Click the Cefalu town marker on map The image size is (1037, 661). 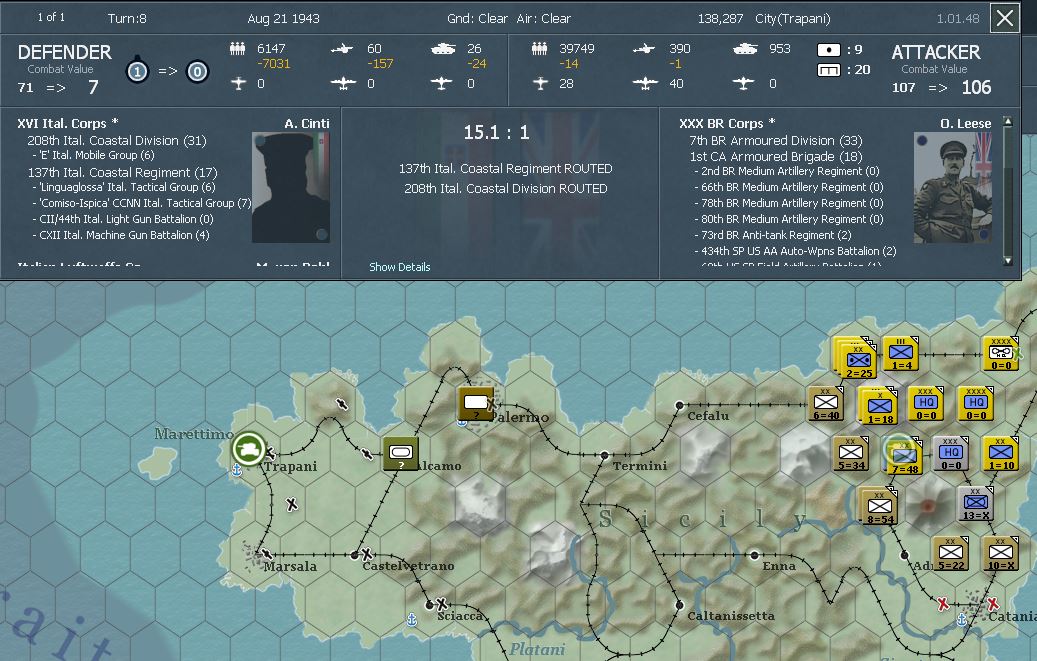[x=679, y=405]
